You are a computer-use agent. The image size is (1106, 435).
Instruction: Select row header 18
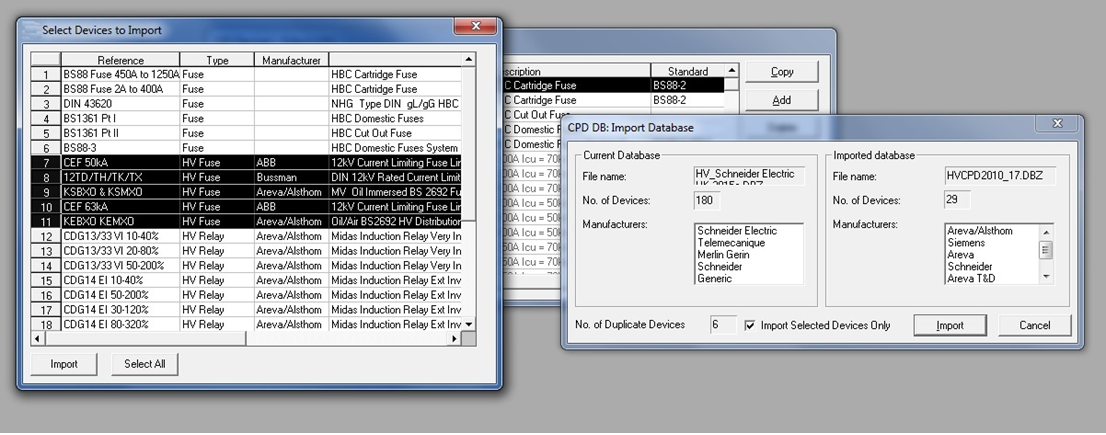(x=46, y=324)
